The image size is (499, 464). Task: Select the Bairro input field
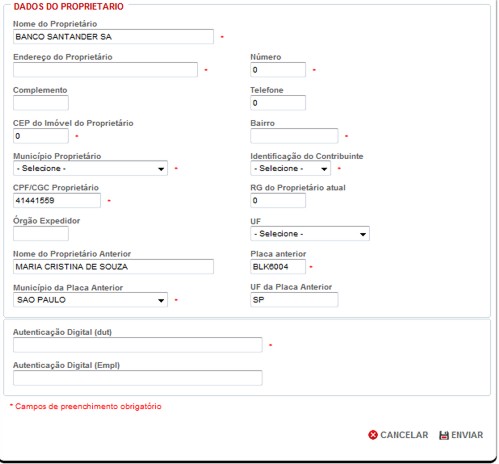click(x=294, y=136)
